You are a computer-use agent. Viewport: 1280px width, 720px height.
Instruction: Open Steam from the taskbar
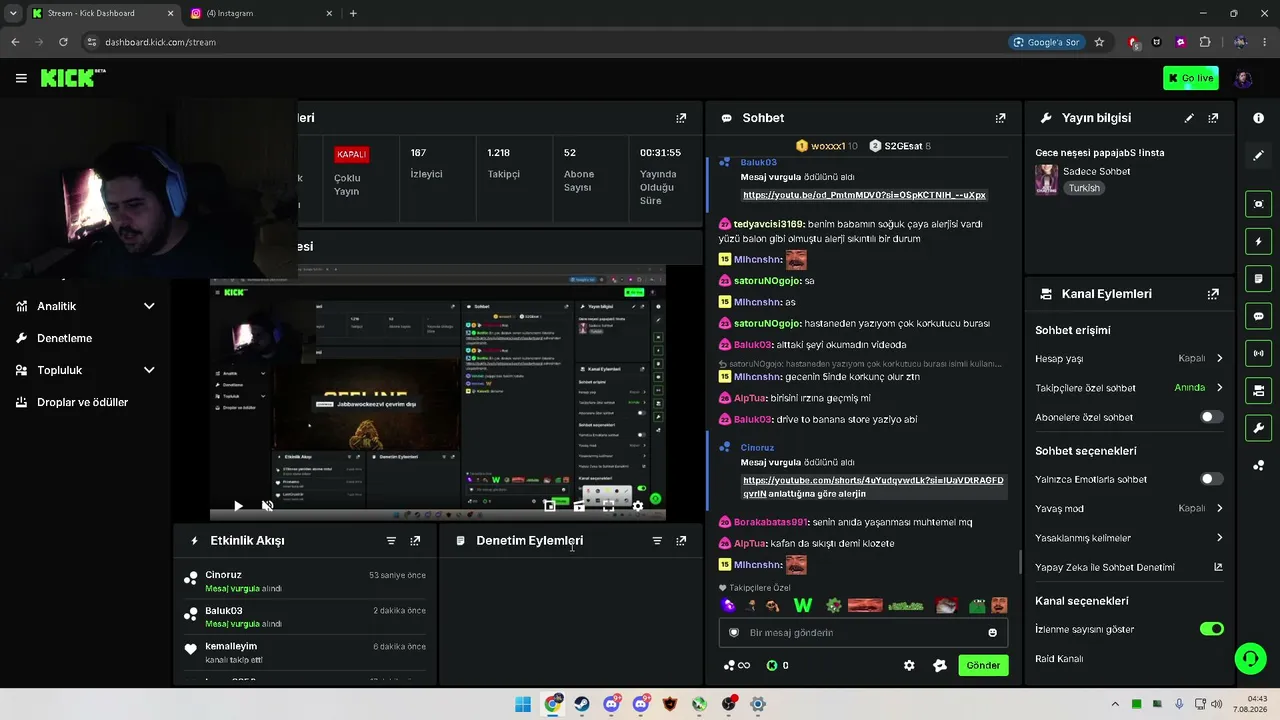click(582, 704)
